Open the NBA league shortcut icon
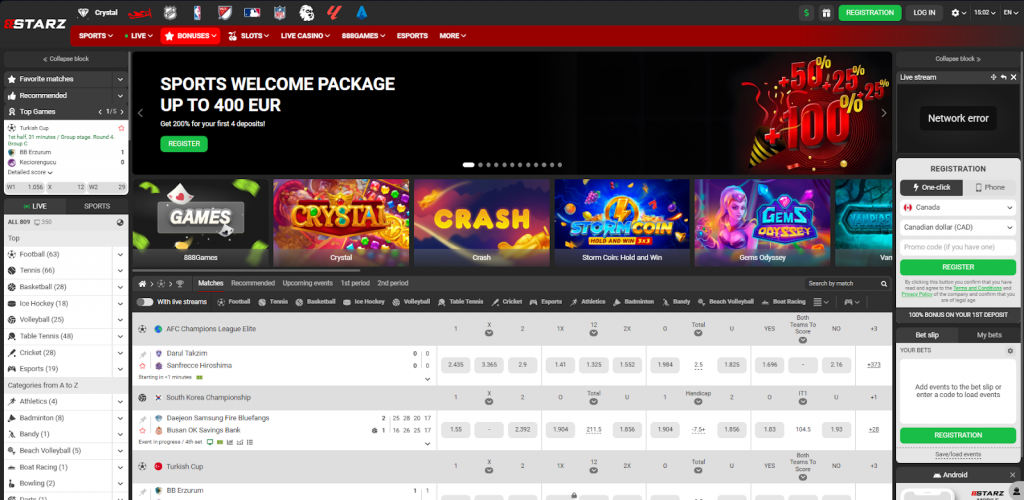 tap(197, 12)
